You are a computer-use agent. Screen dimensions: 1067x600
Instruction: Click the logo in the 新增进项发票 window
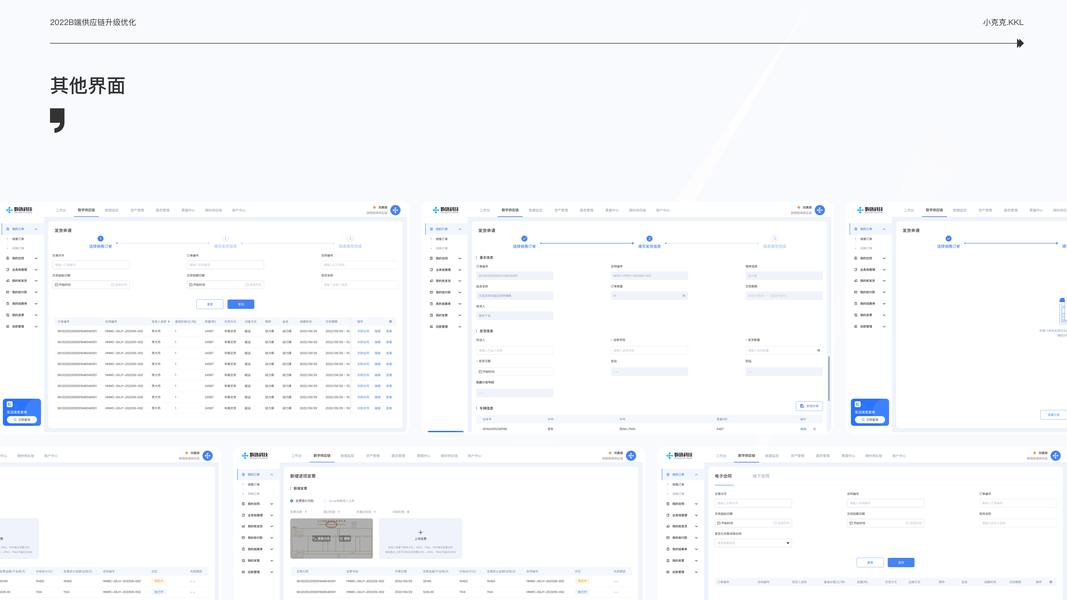pos(255,456)
